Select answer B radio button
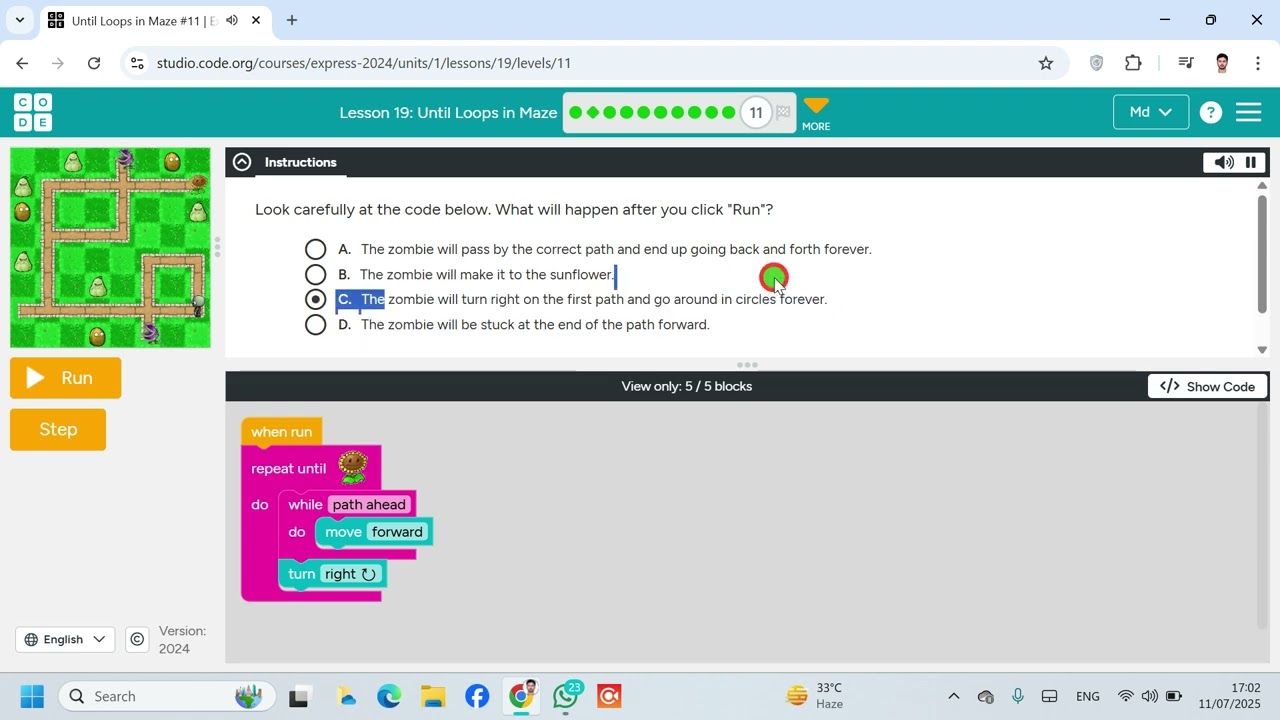Screen dimensions: 1280x720 coord(316,274)
